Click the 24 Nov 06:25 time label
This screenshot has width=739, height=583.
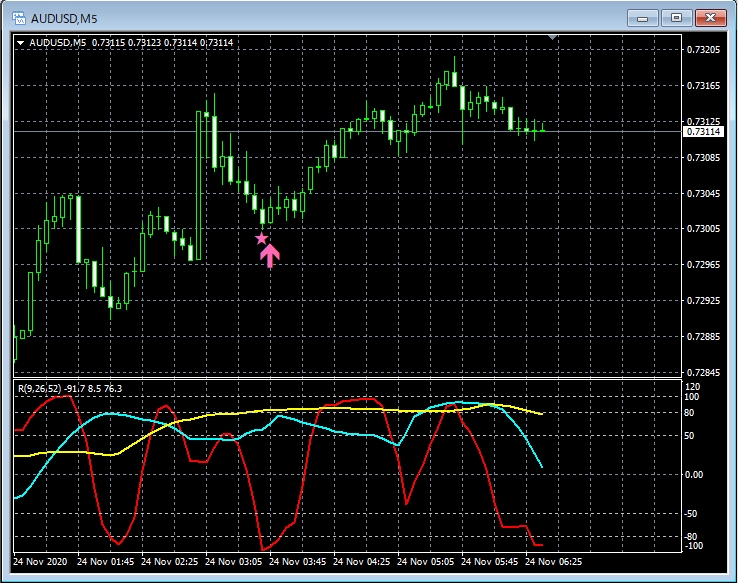click(554, 562)
